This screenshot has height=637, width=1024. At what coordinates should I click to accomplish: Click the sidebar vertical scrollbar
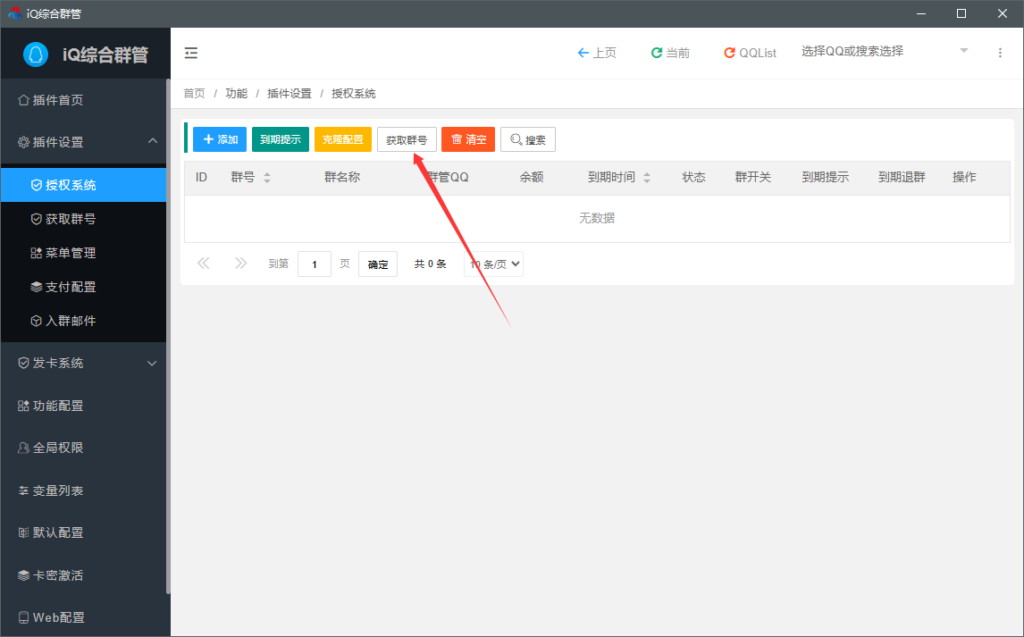coord(168,336)
